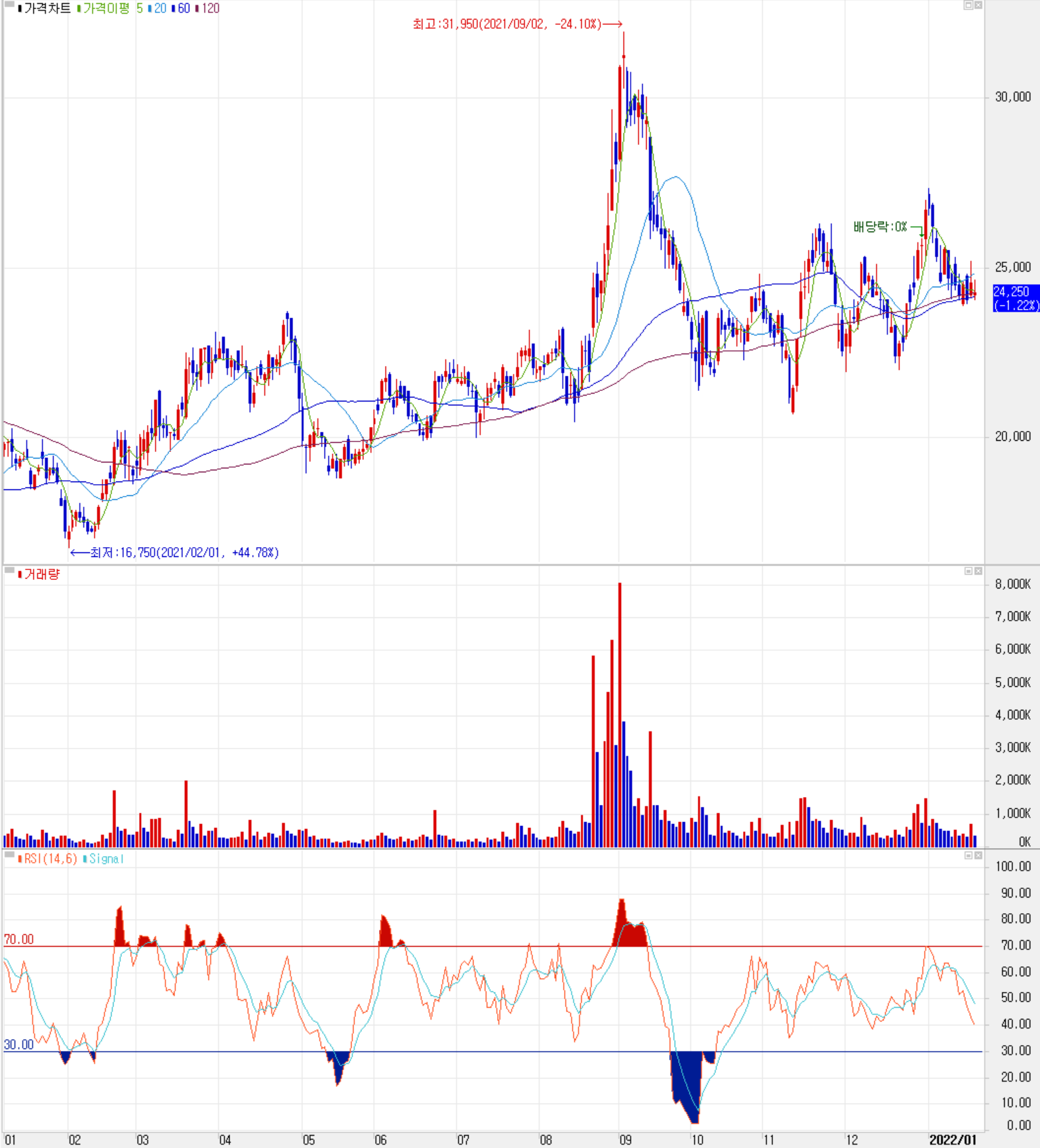Click the 30.00 RSI oversold line label
The width and height of the screenshot is (1040, 1148).
click(18, 1044)
